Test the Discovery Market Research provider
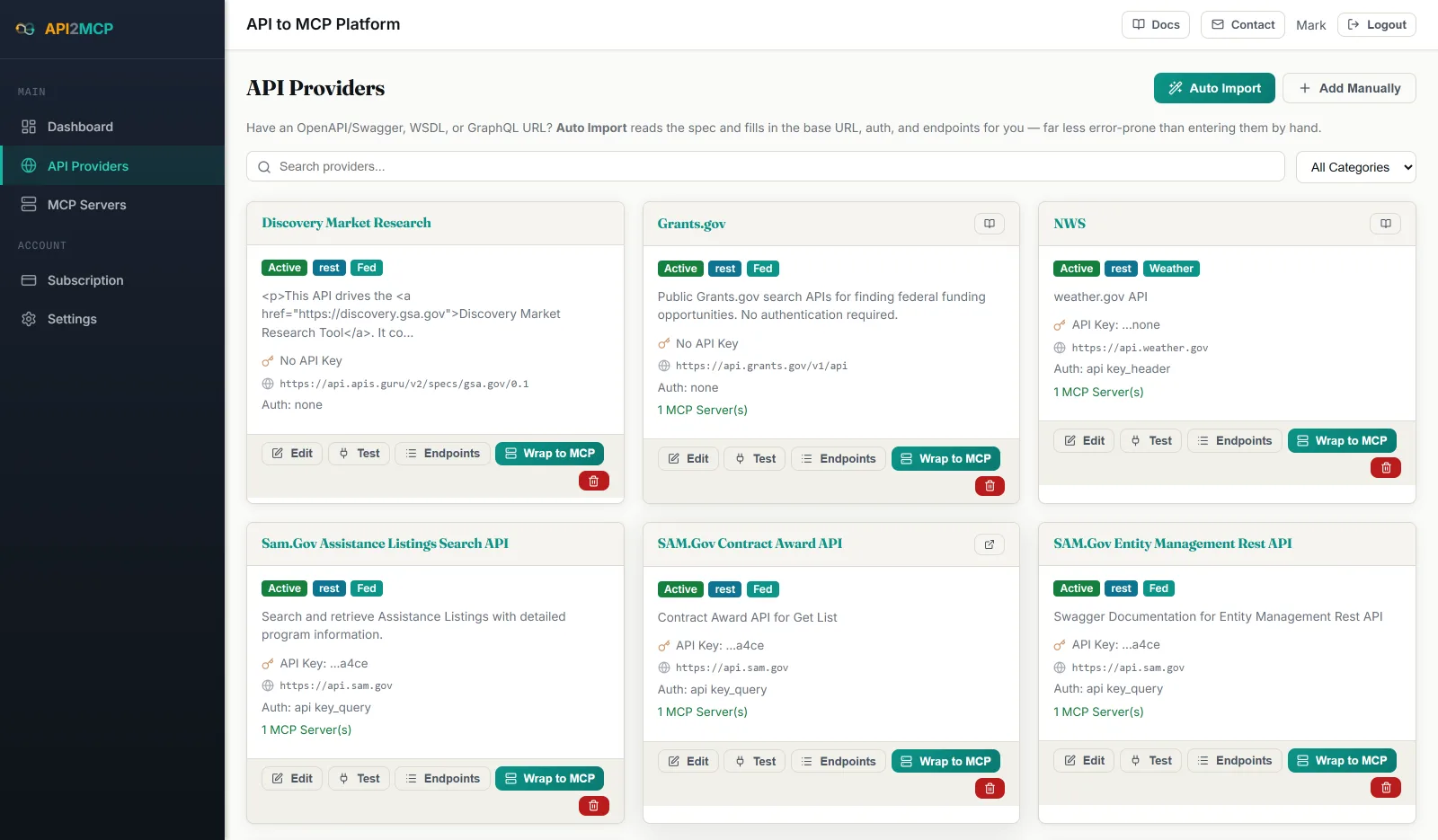Image resolution: width=1438 pixels, height=840 pixels. 359,454
